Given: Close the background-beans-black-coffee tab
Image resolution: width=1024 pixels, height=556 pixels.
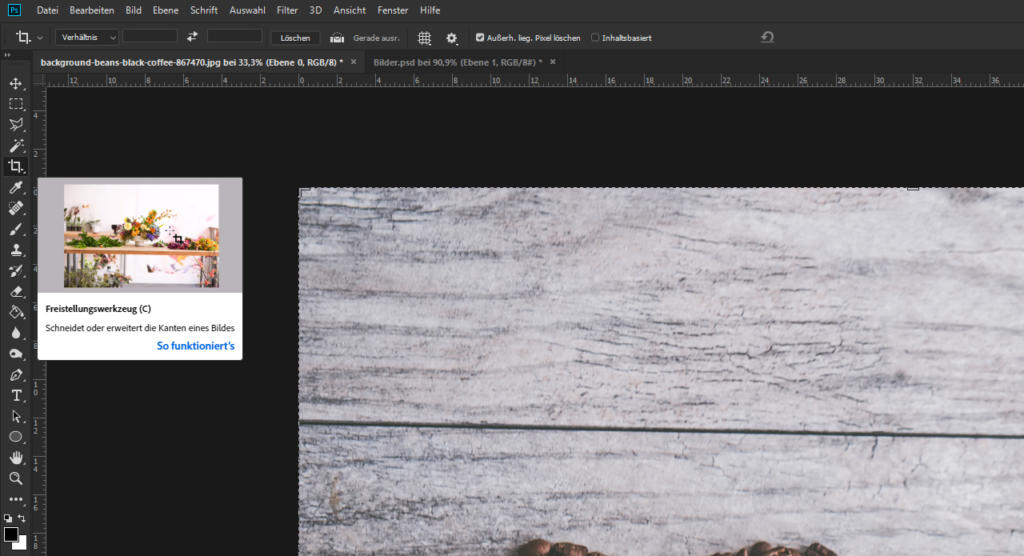Looking at the screenshot, I should [353, 61].
